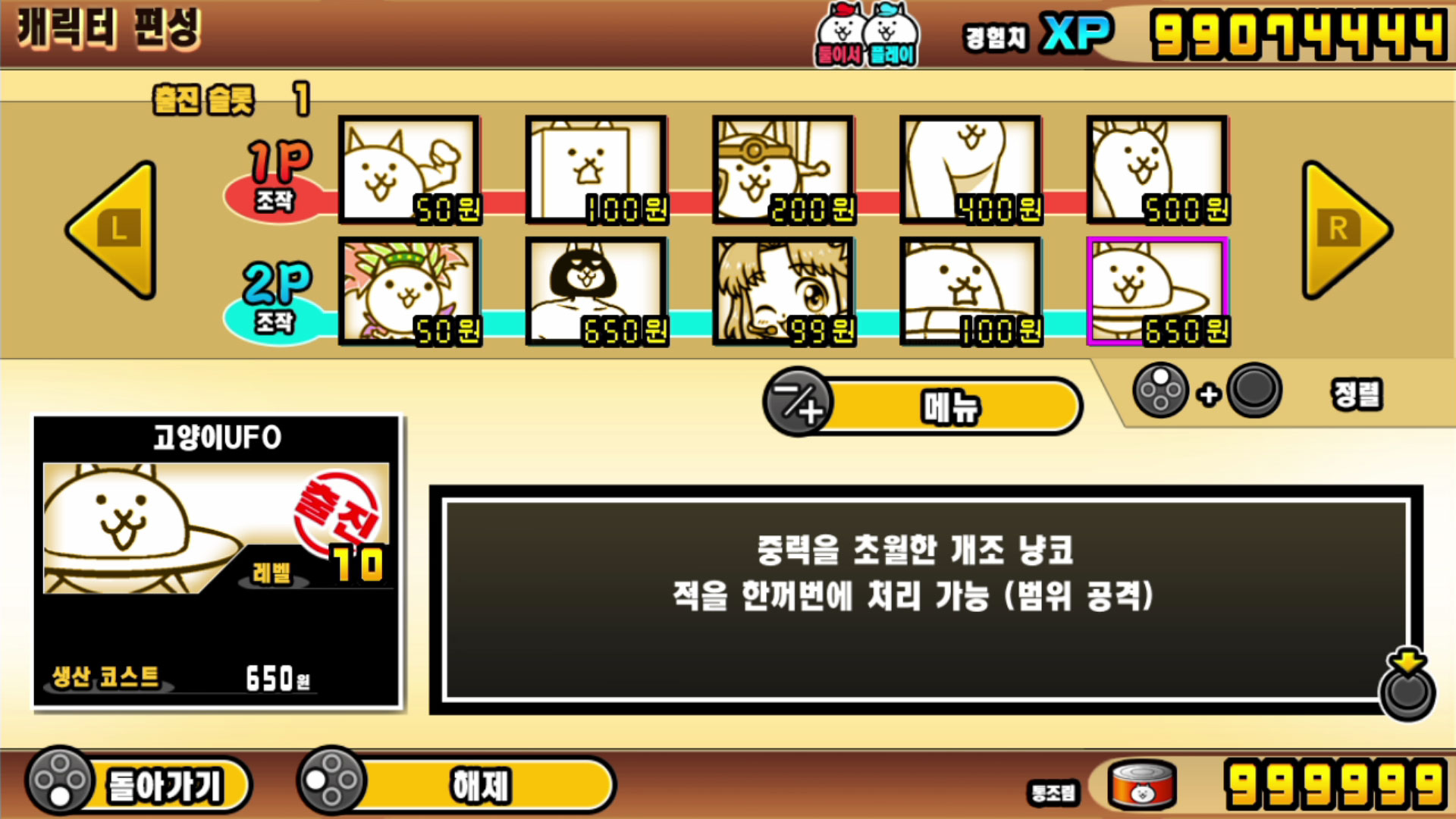Select the Wall Cat unit costing 100원
1456x819 pixels.
[596, 170]
